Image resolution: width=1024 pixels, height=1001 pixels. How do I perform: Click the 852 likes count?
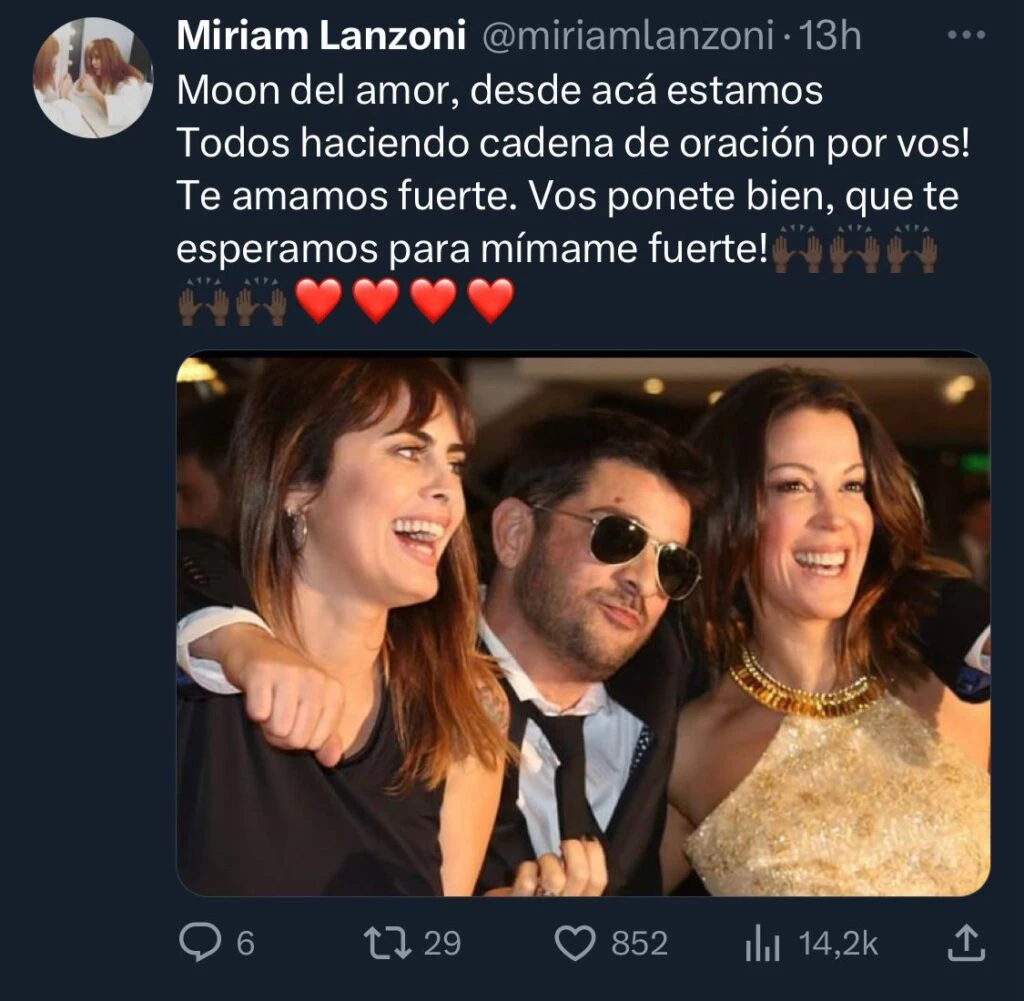(x=638, y=943)
